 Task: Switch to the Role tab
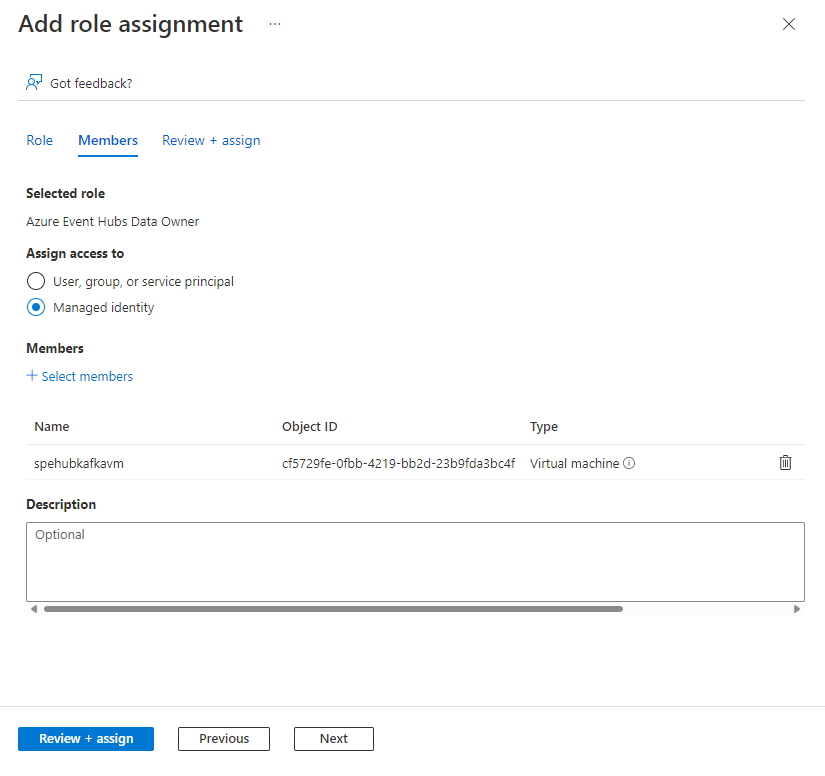click(x=39, y=140)
